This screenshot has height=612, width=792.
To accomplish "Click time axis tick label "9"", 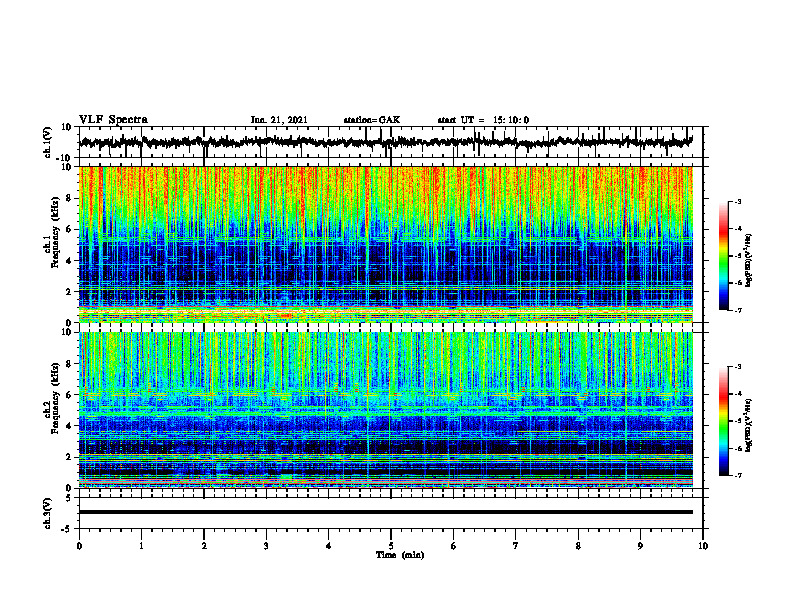I will (x=640, y=546).
